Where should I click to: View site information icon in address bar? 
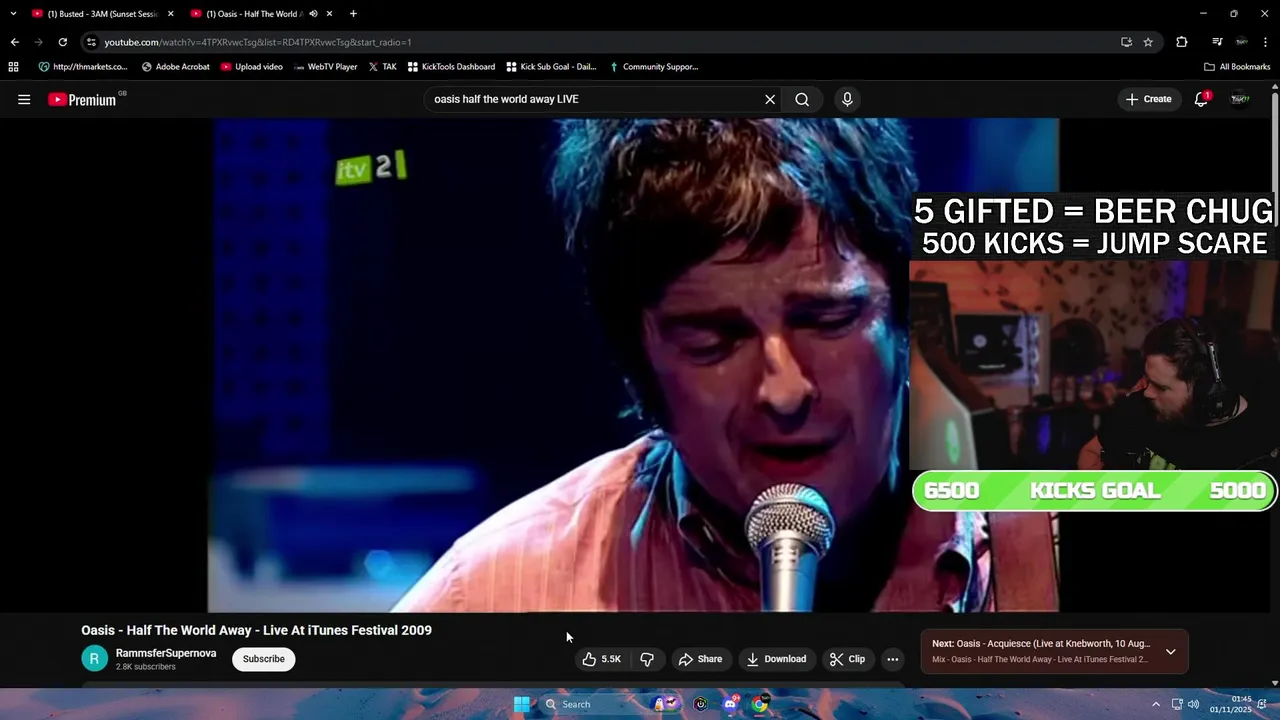pyautogui.click(x=91, y=42)
